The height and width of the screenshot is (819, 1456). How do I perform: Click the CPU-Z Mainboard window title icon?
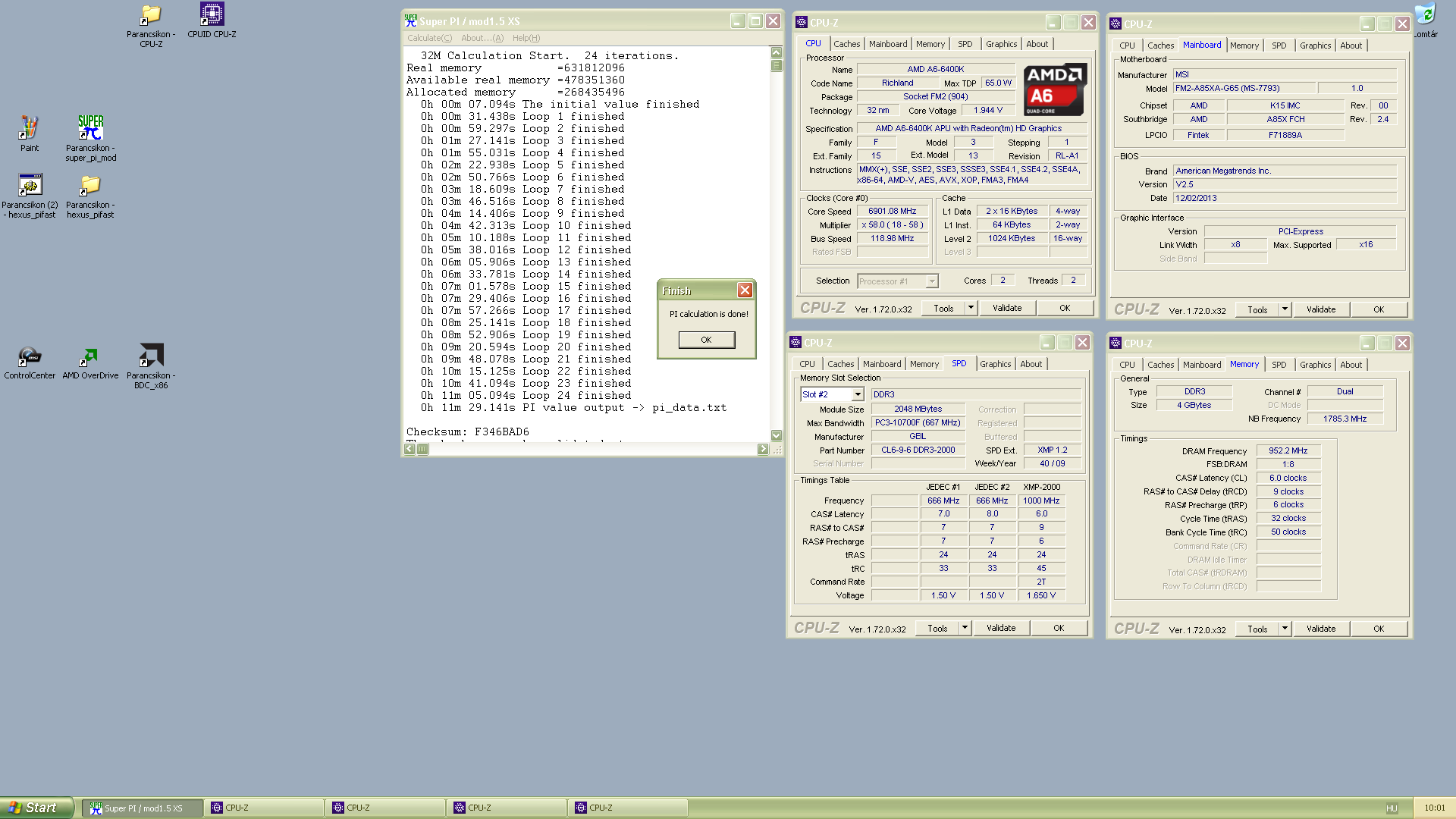(x=1116, y=24)
